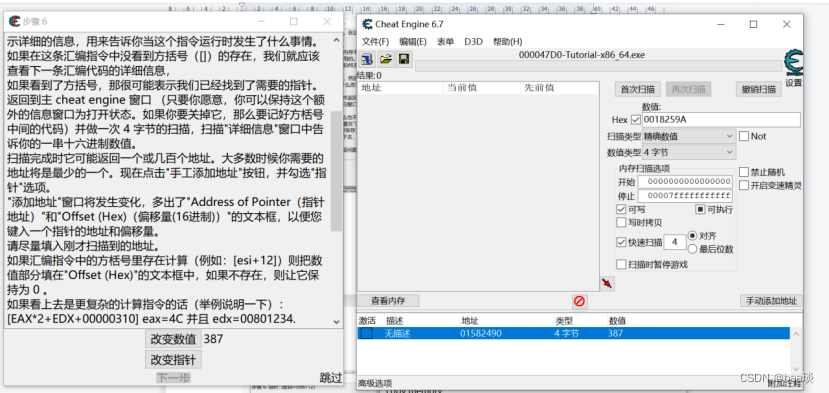Toggle the 快速扫描 checkbox
Viewport: 829px width, 393px height.
pos(622,242)
